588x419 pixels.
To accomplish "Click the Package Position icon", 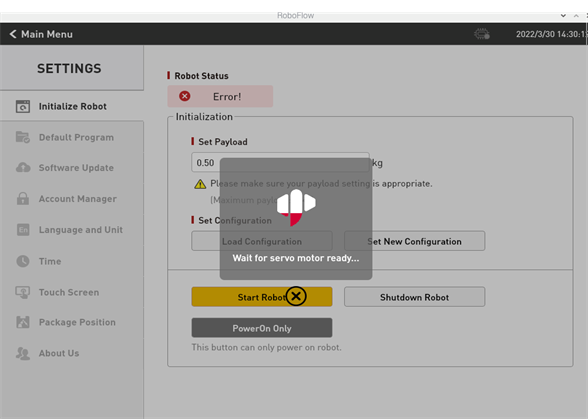I will (23, 322).
